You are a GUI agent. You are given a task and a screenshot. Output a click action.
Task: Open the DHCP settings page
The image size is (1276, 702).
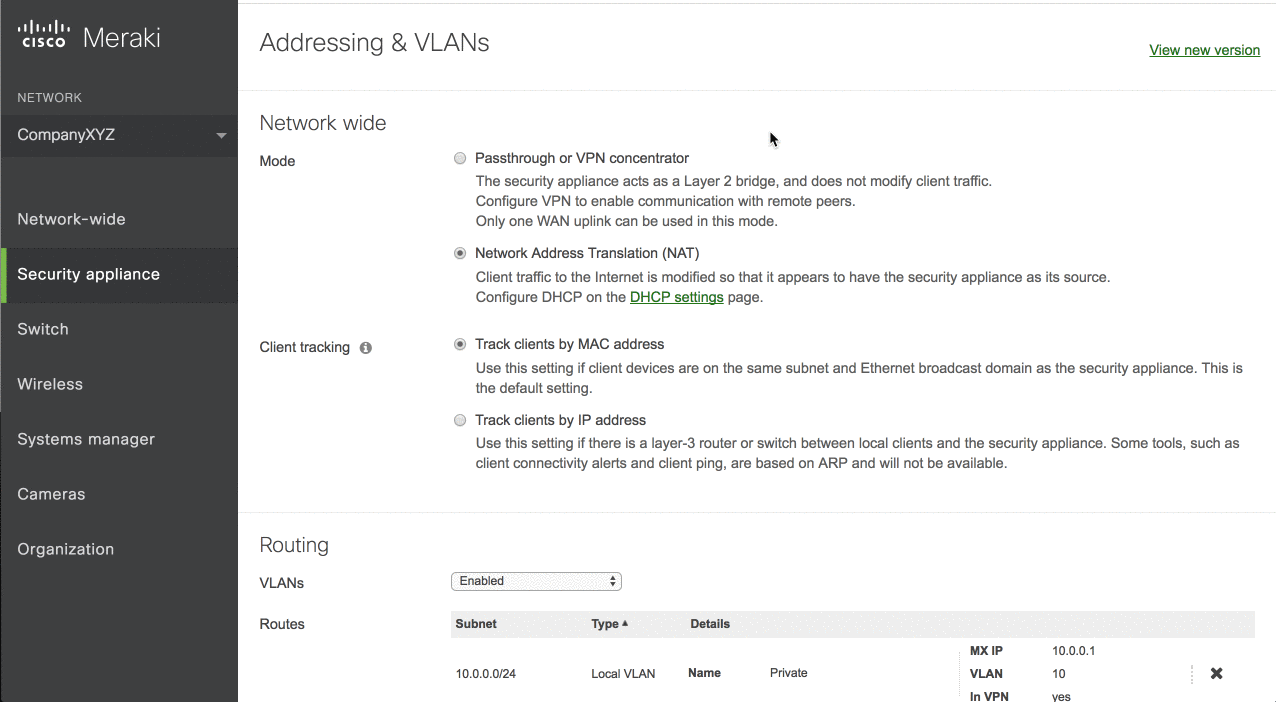(x=676, y=296)
